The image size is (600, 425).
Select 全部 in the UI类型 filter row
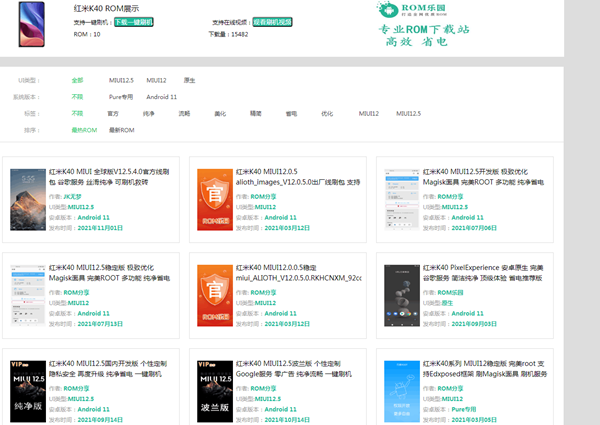tap(77, 80)
